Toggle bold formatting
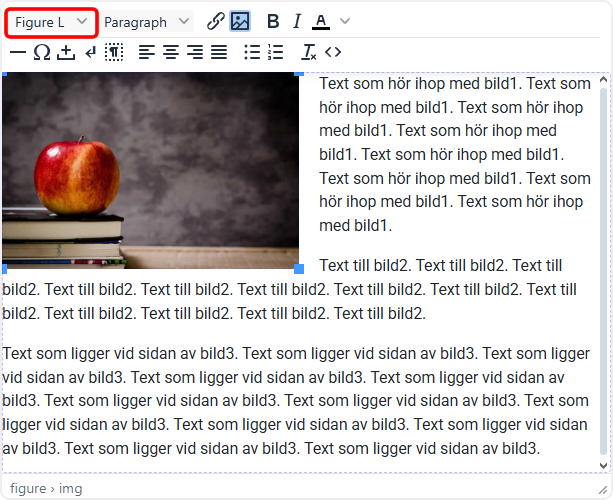The width and height of the screenshot is (613, 500). (273, 21)
